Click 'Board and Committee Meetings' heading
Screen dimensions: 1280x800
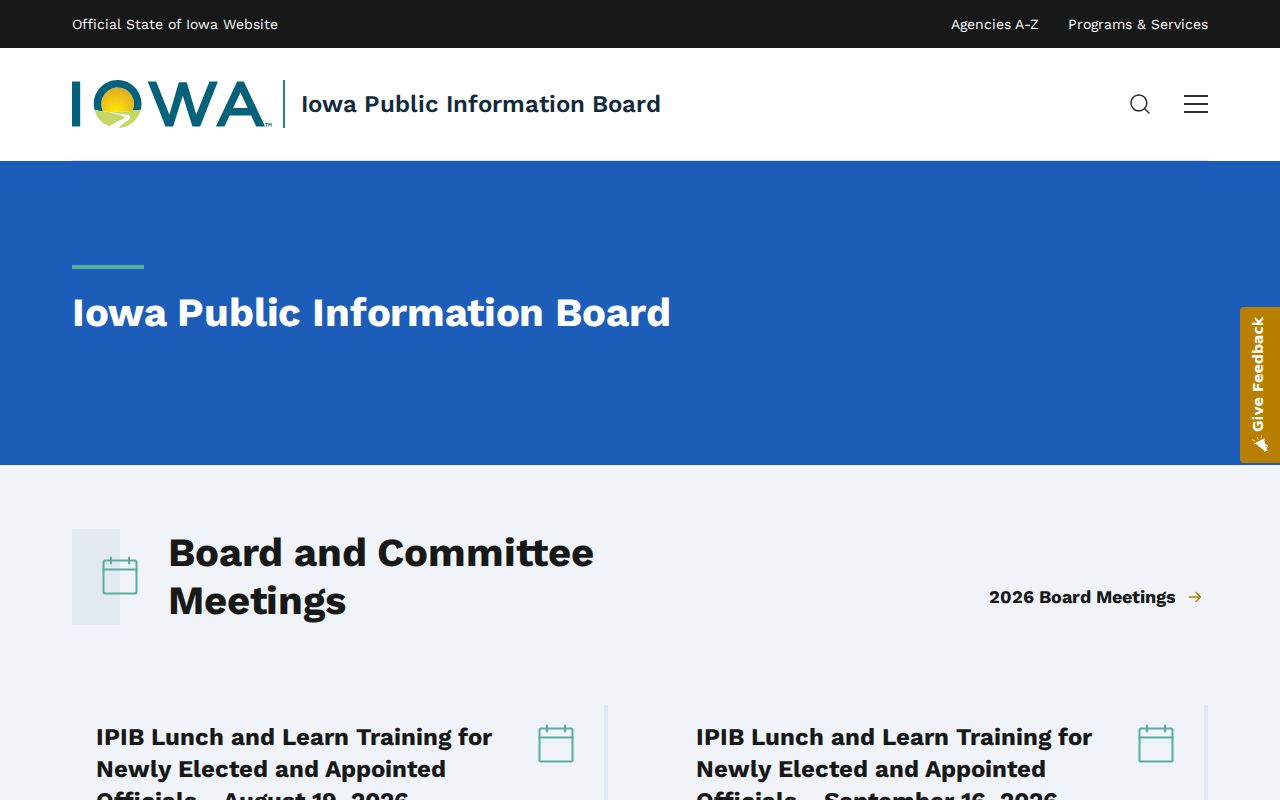pyautogui.click(x=381, y=577)
